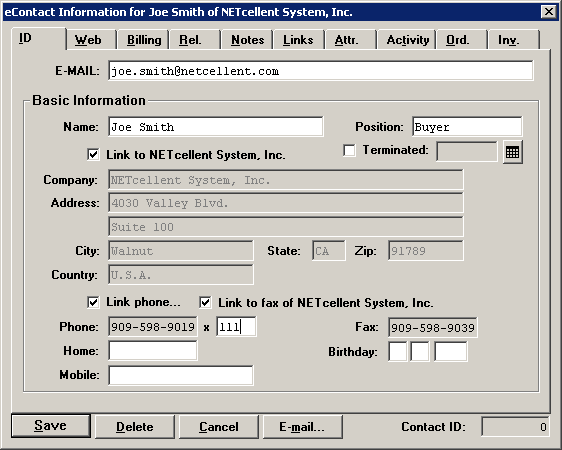Click the Contact ID field
The width and height of the screenshot is (562, 450).
click(x=515, y=427)
